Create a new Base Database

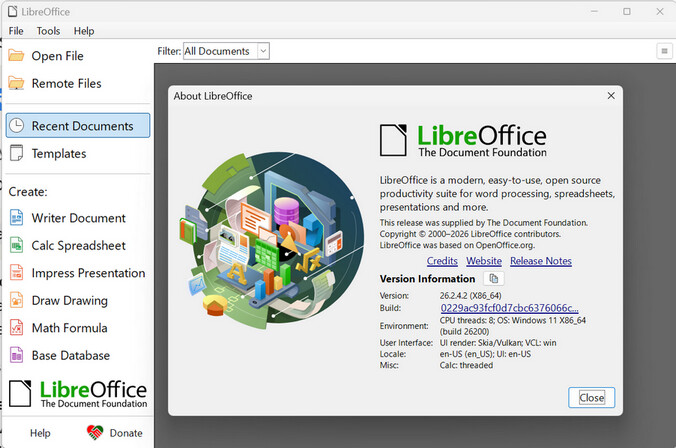71,355
